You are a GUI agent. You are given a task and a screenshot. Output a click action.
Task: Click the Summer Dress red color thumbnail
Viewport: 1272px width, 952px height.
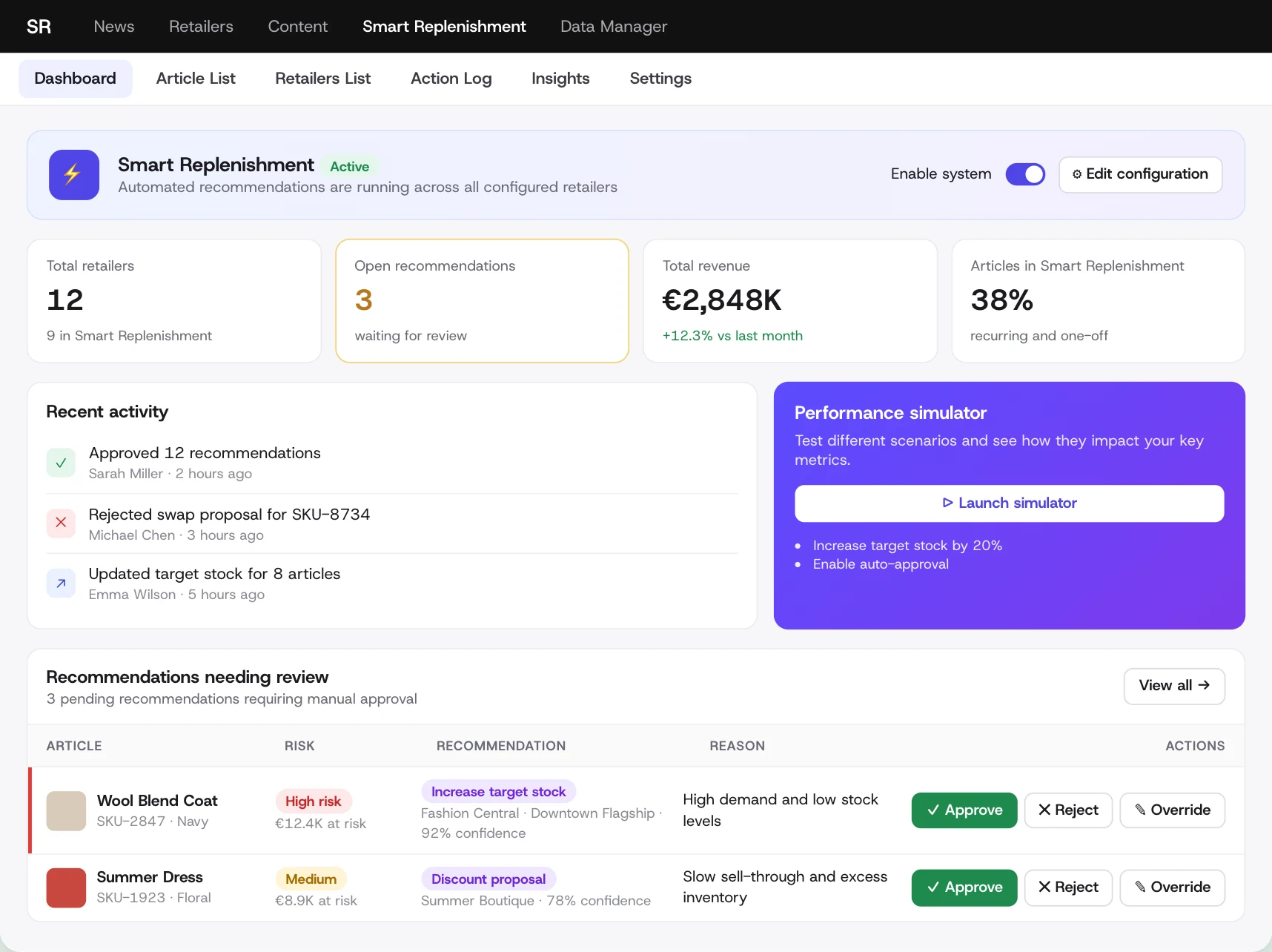click(66, 888)
